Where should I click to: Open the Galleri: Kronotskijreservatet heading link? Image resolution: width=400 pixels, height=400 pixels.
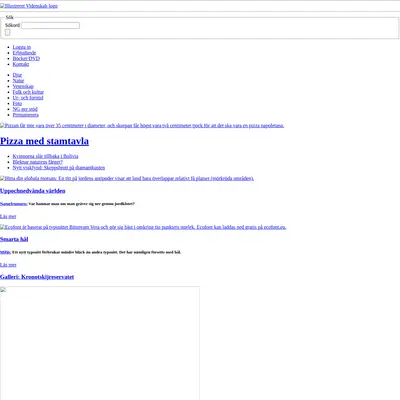coord(37,277)
